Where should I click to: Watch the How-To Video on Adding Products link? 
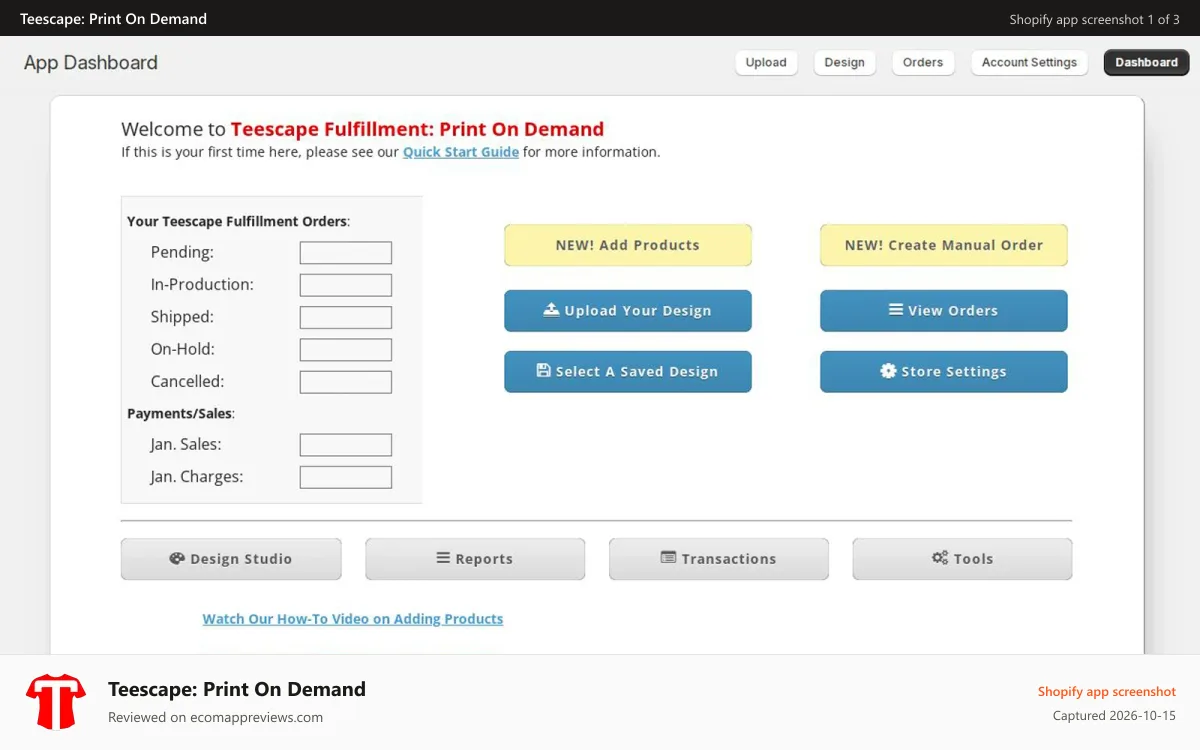click(x=353, y=619)
